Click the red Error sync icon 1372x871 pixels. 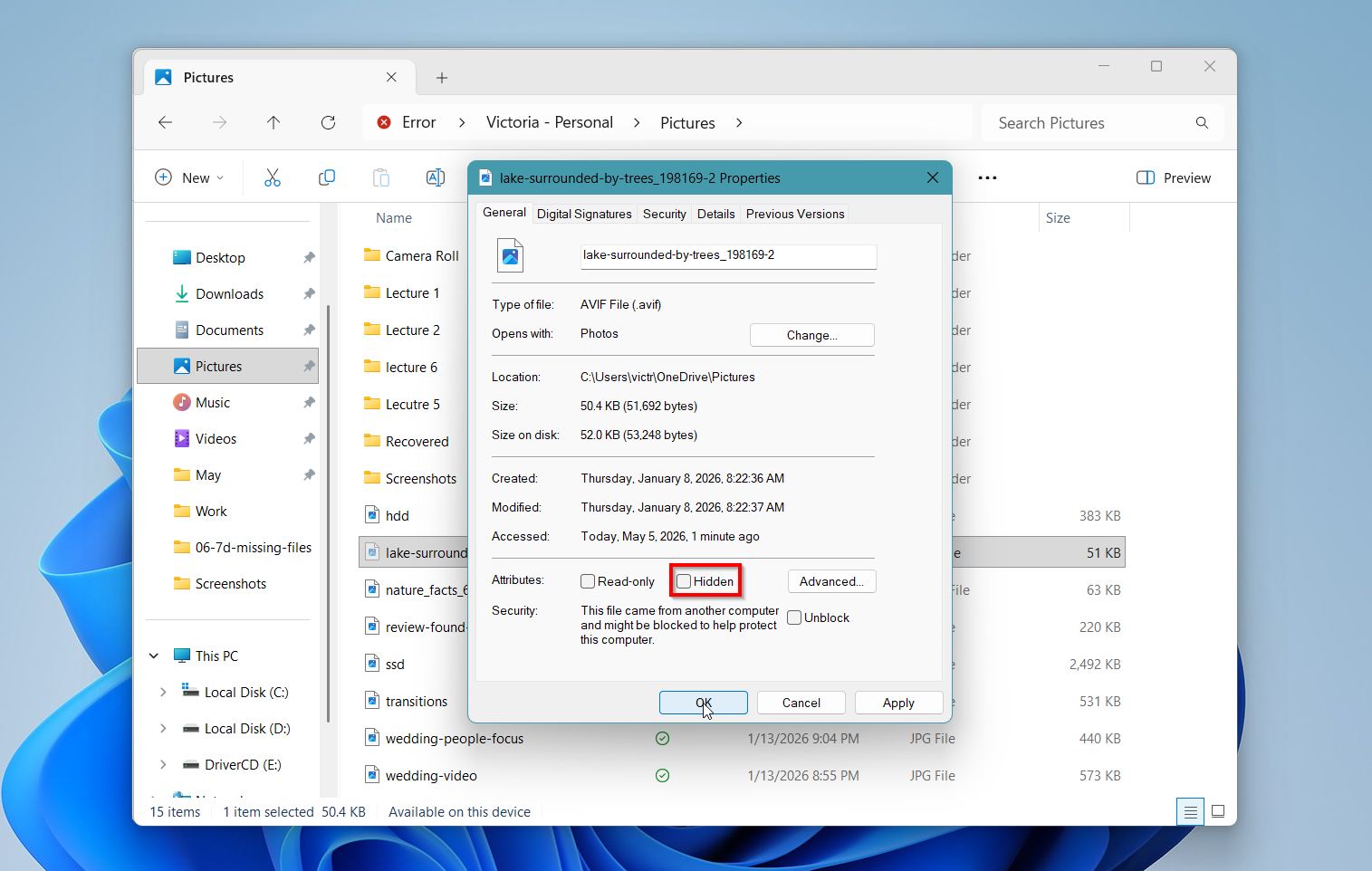pyautogui.click(x=384, y=122)
